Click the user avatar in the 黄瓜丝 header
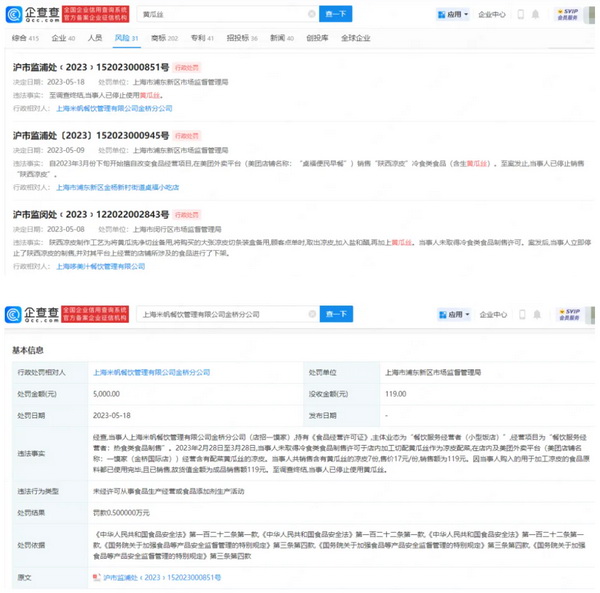The height and width of the screenshot is (593, 600). [x=590, y=15]
